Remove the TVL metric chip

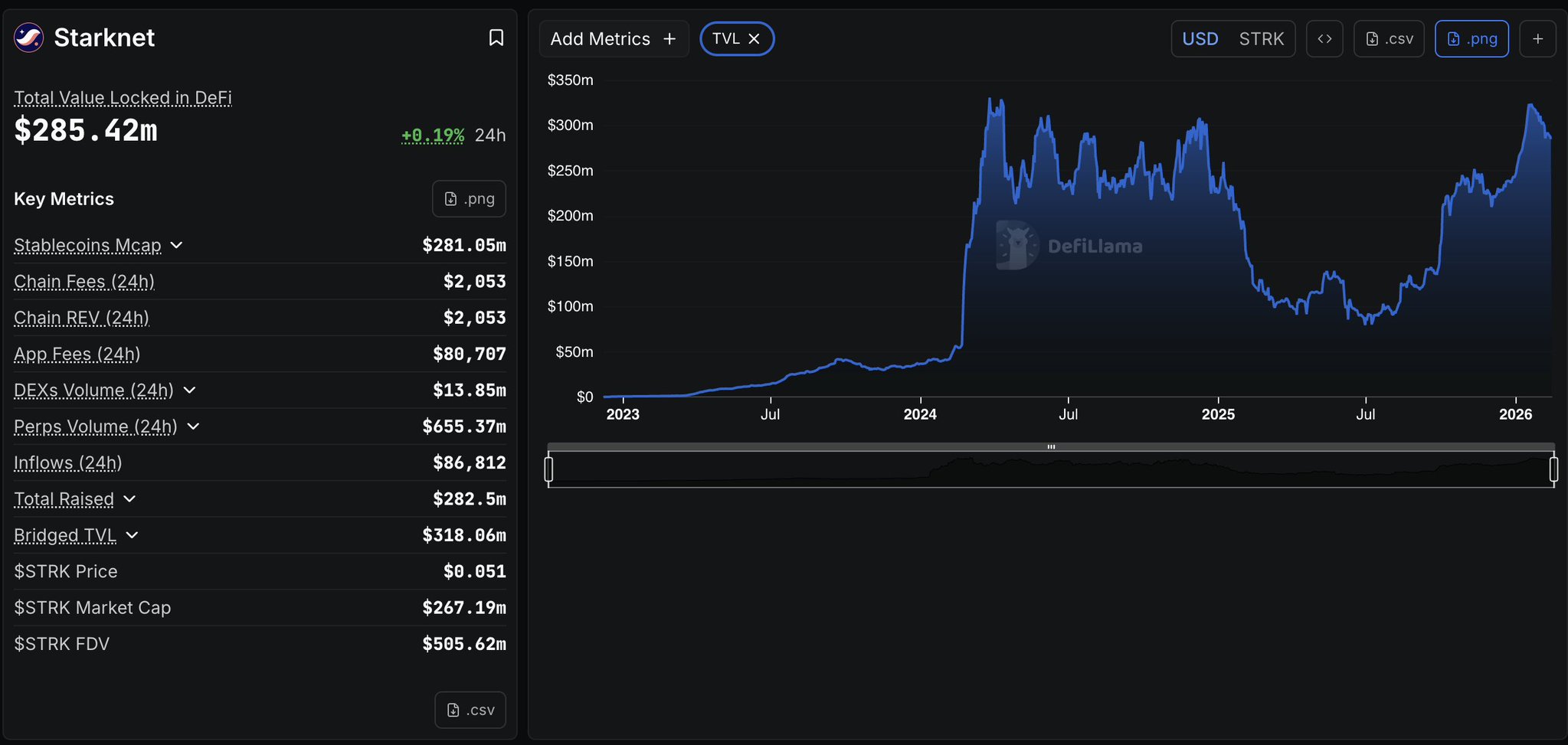click(755, 39)
